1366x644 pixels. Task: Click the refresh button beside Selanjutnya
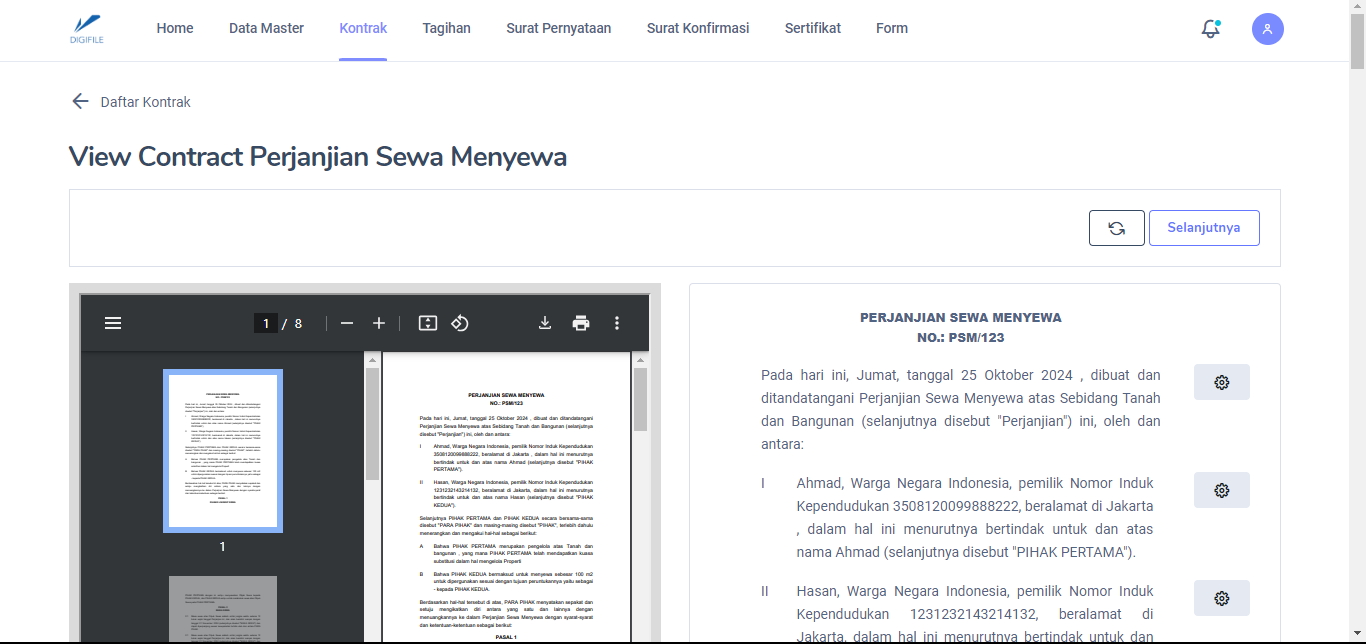pos(1116,228)
